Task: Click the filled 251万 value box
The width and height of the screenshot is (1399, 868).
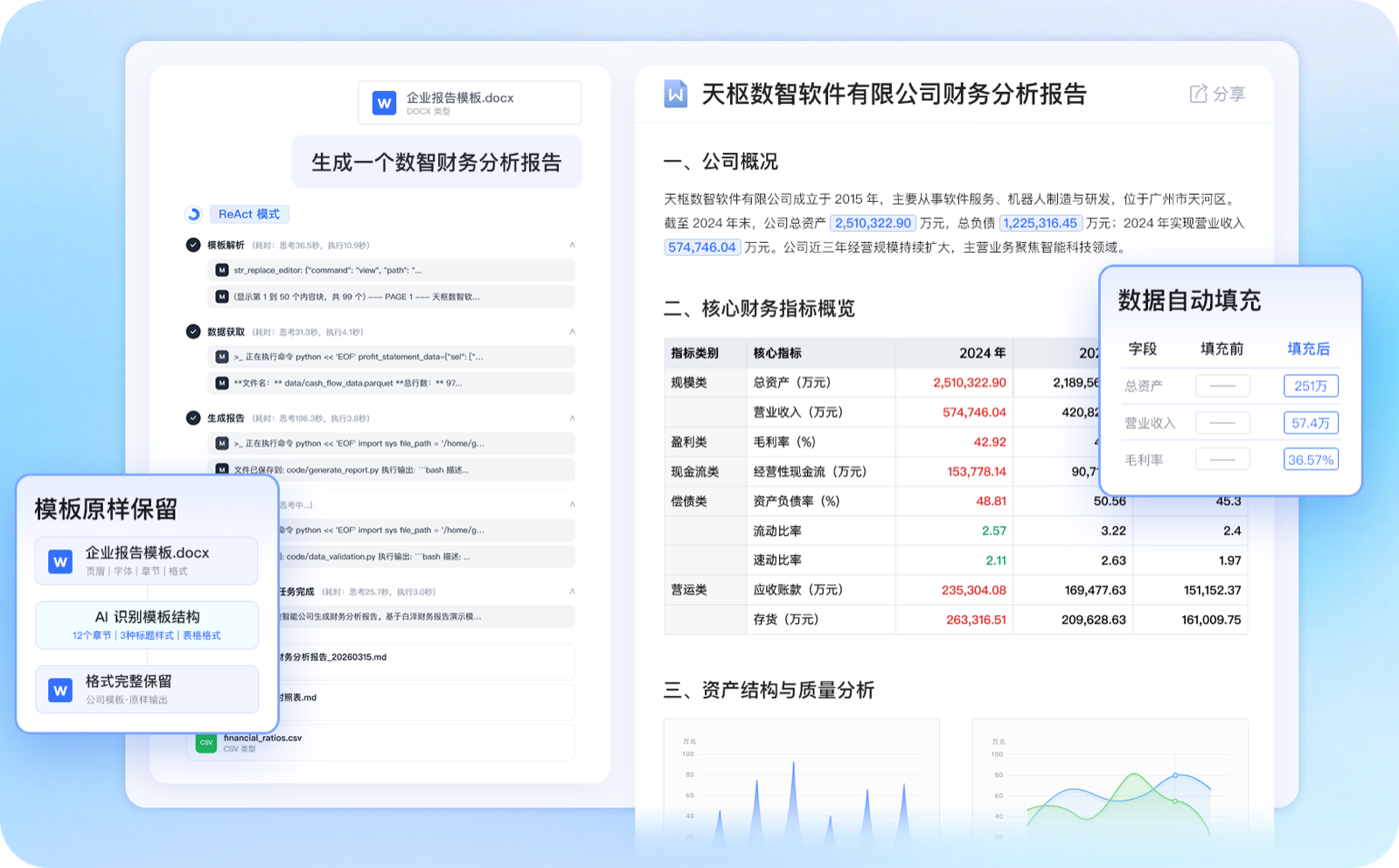Action: pos(1311,385)
